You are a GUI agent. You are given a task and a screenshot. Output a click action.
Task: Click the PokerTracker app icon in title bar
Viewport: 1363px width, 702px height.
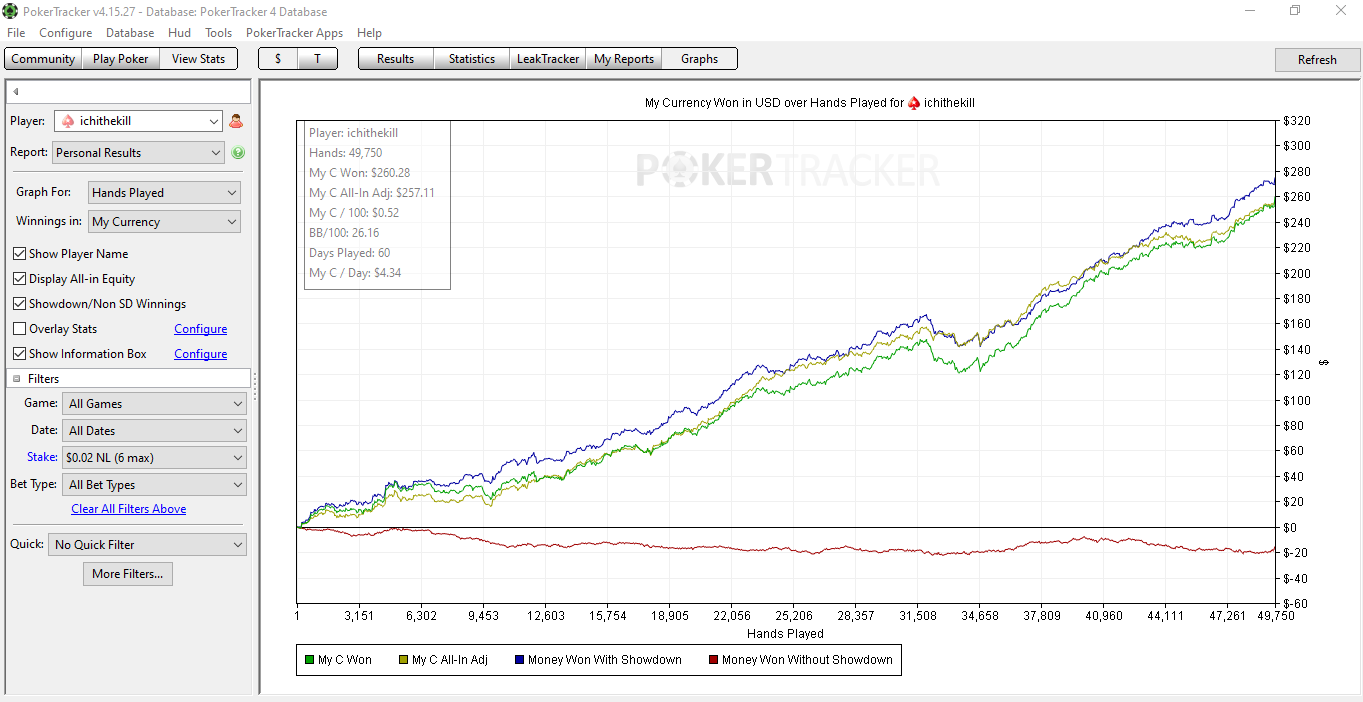(10, 11)
